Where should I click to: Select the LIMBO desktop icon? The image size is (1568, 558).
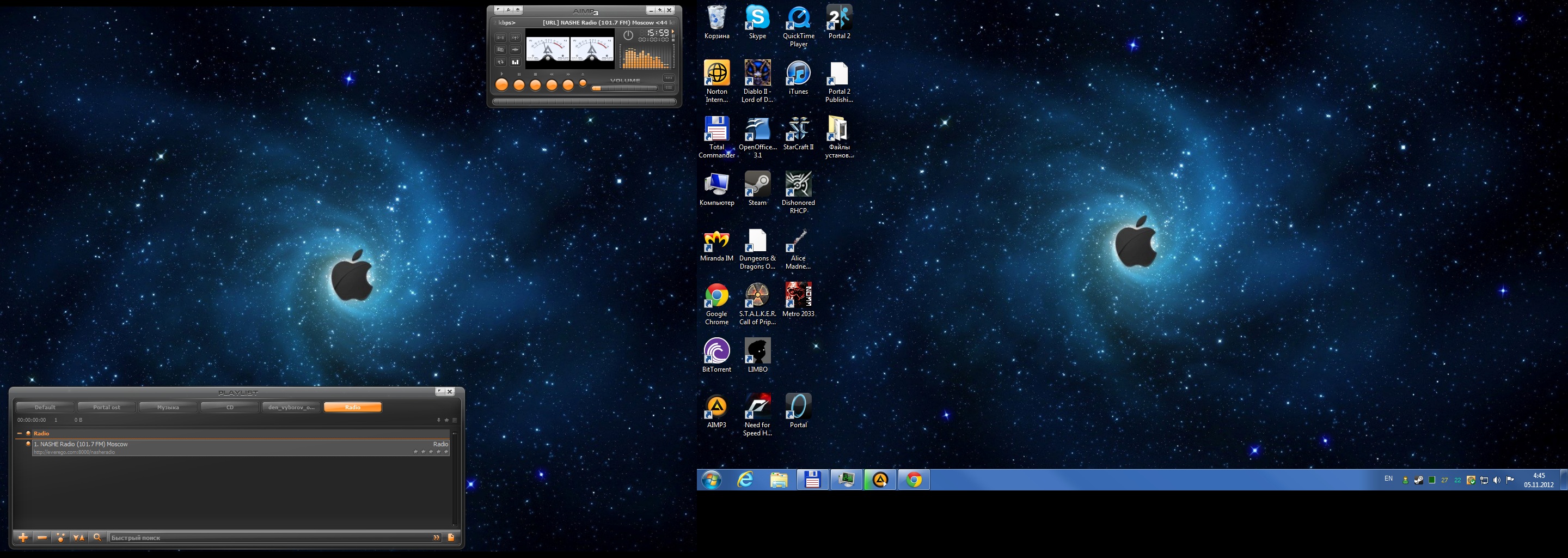pos(757,356)
